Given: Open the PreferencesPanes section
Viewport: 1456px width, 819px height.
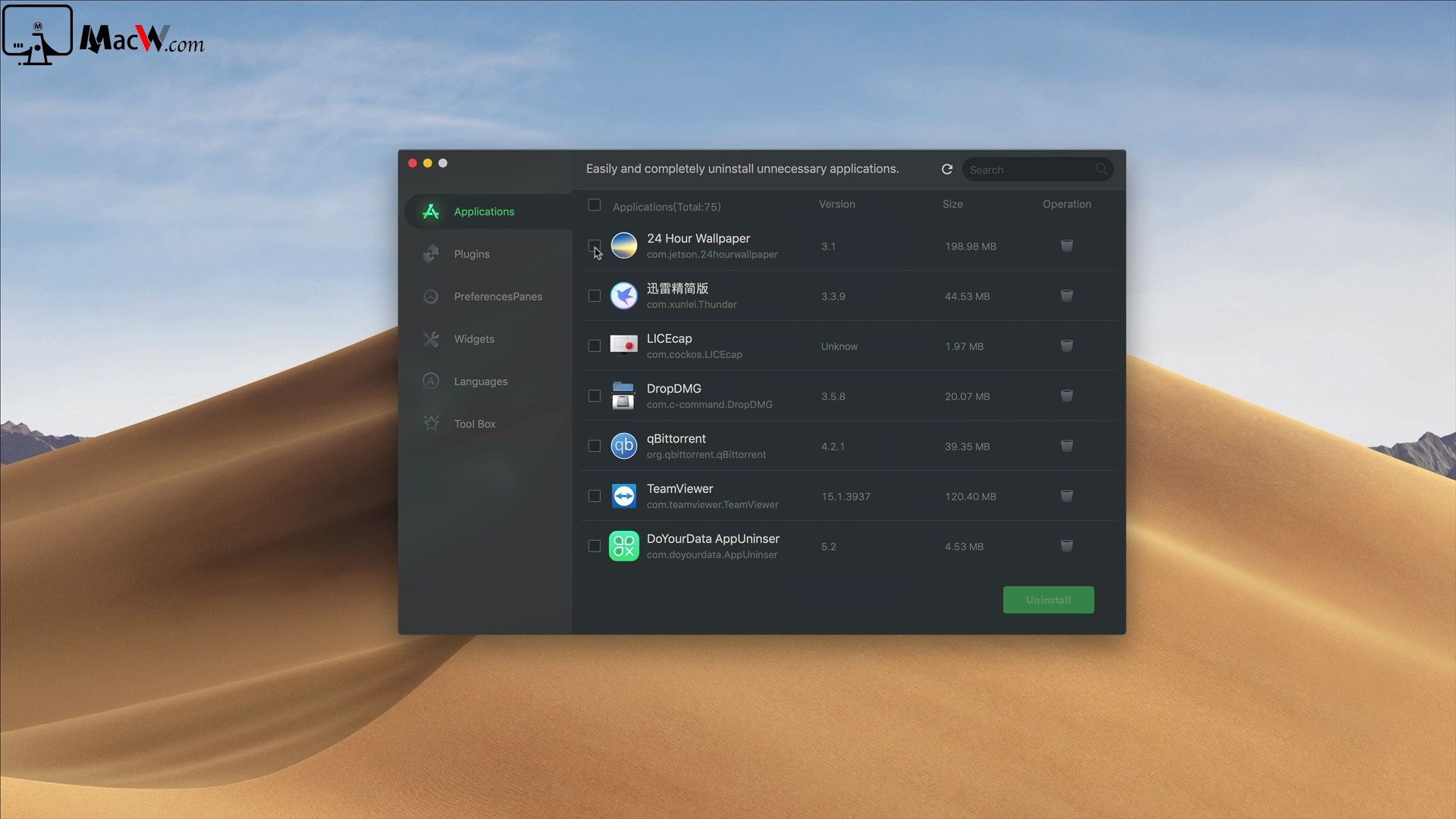Looking at the screenshot, I should pos(488,297).
